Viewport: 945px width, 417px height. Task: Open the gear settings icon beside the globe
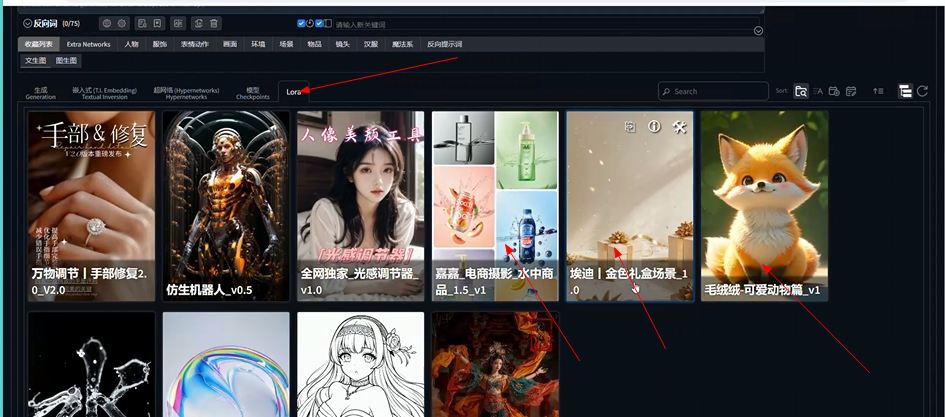pos(122,24)
